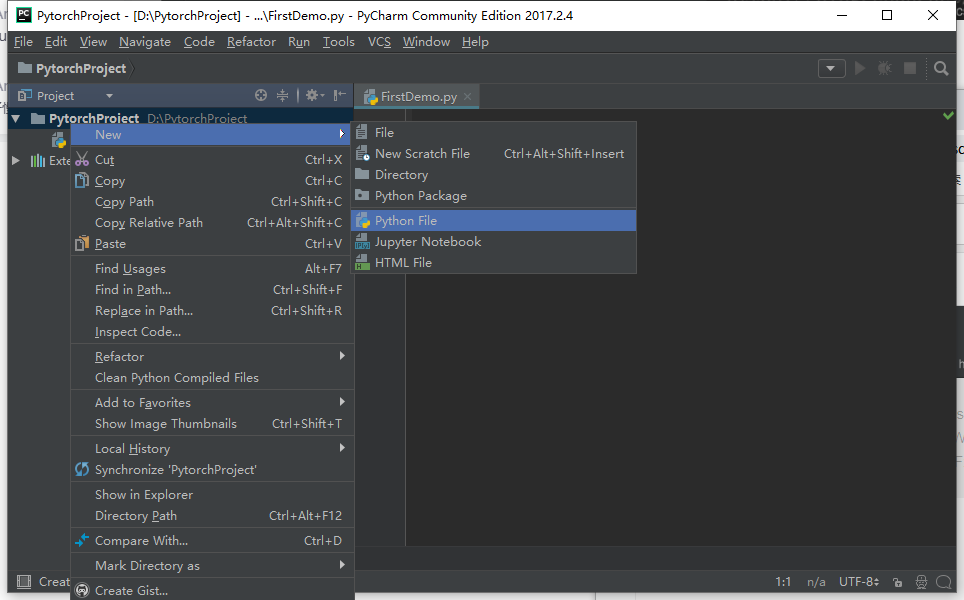Switch to the FirstDemo.py tab

(416, 96)
